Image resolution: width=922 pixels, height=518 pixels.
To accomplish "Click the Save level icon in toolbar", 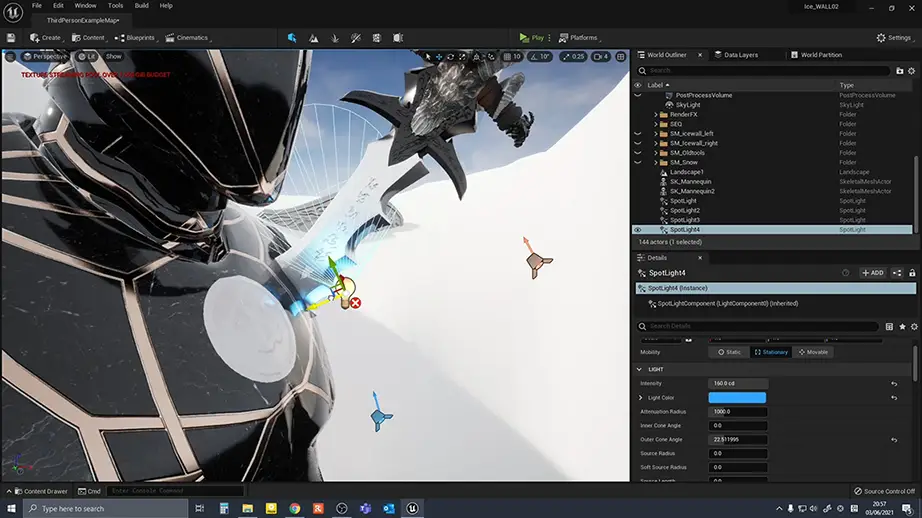I will coord(10,38).
